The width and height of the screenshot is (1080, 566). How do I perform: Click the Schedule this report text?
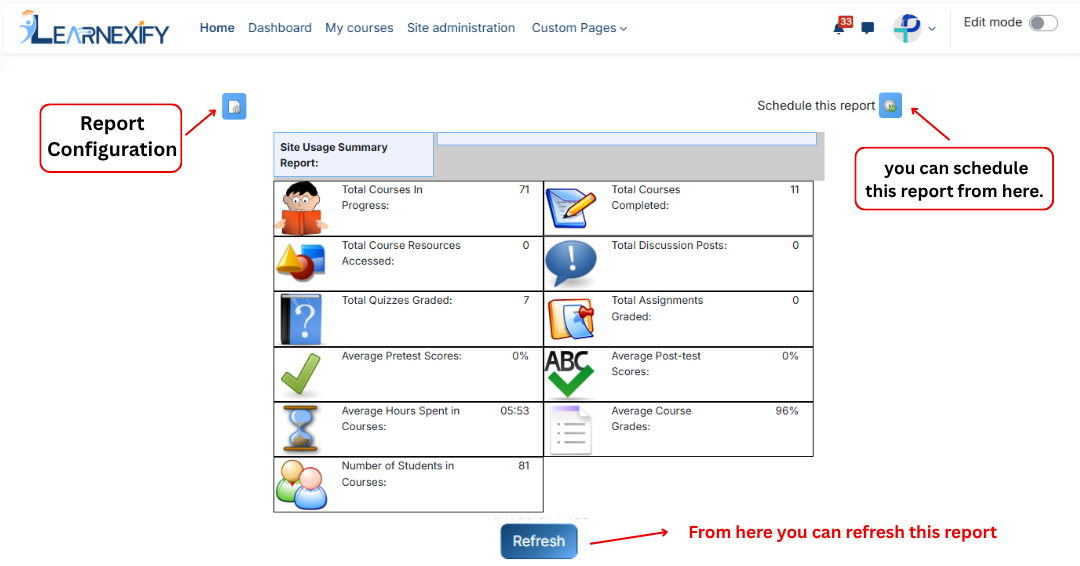[x=816, y=105]
